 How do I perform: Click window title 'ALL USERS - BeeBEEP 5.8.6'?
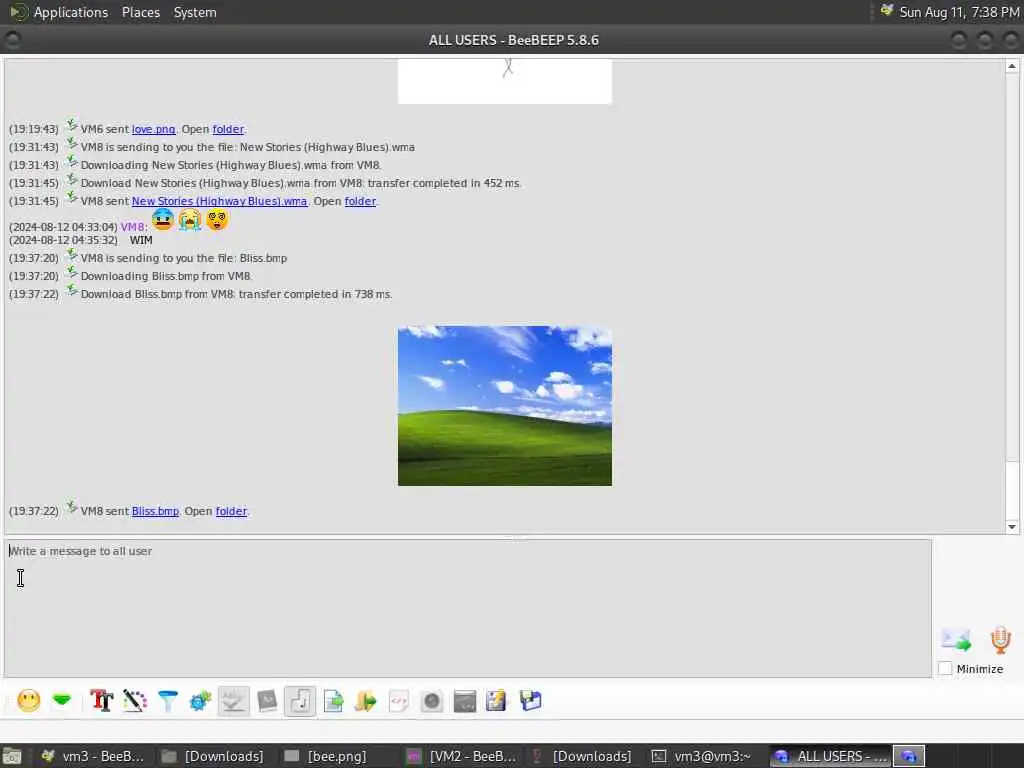click(x=514, y=40)
